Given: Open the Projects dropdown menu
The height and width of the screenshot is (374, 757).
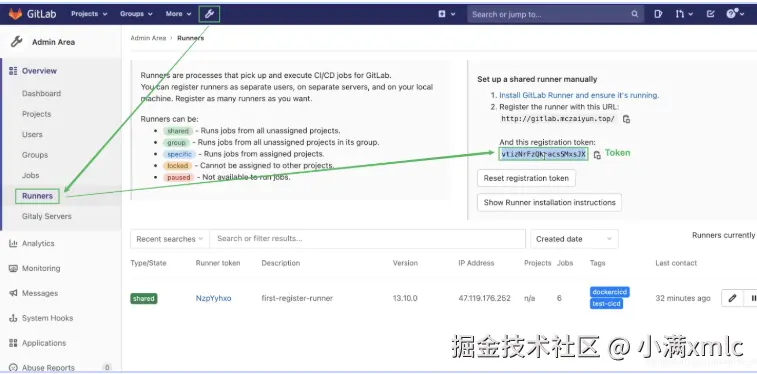Looking at the screenshot, I should coord(89,14).
